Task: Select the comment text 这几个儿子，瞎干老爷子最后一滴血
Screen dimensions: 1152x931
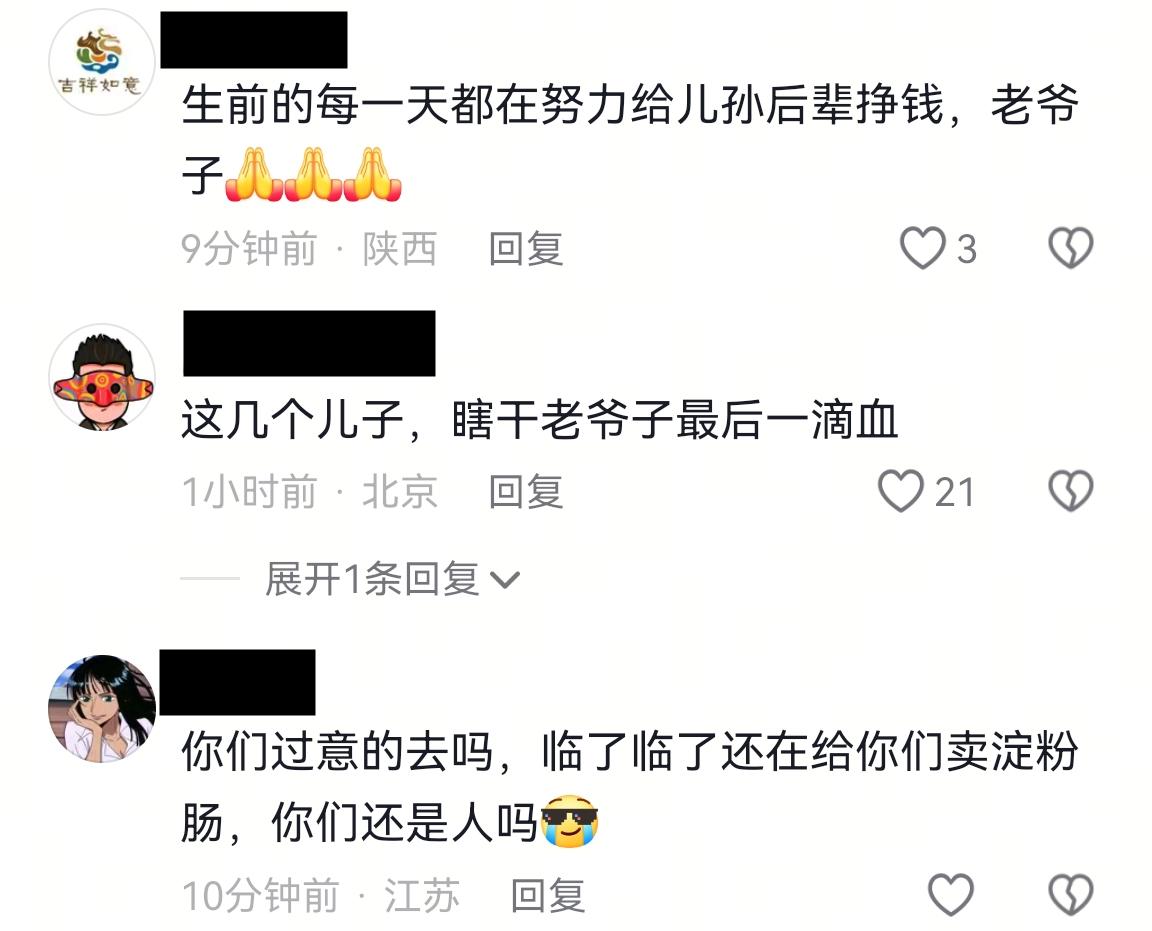Action: tap(540, 420)
